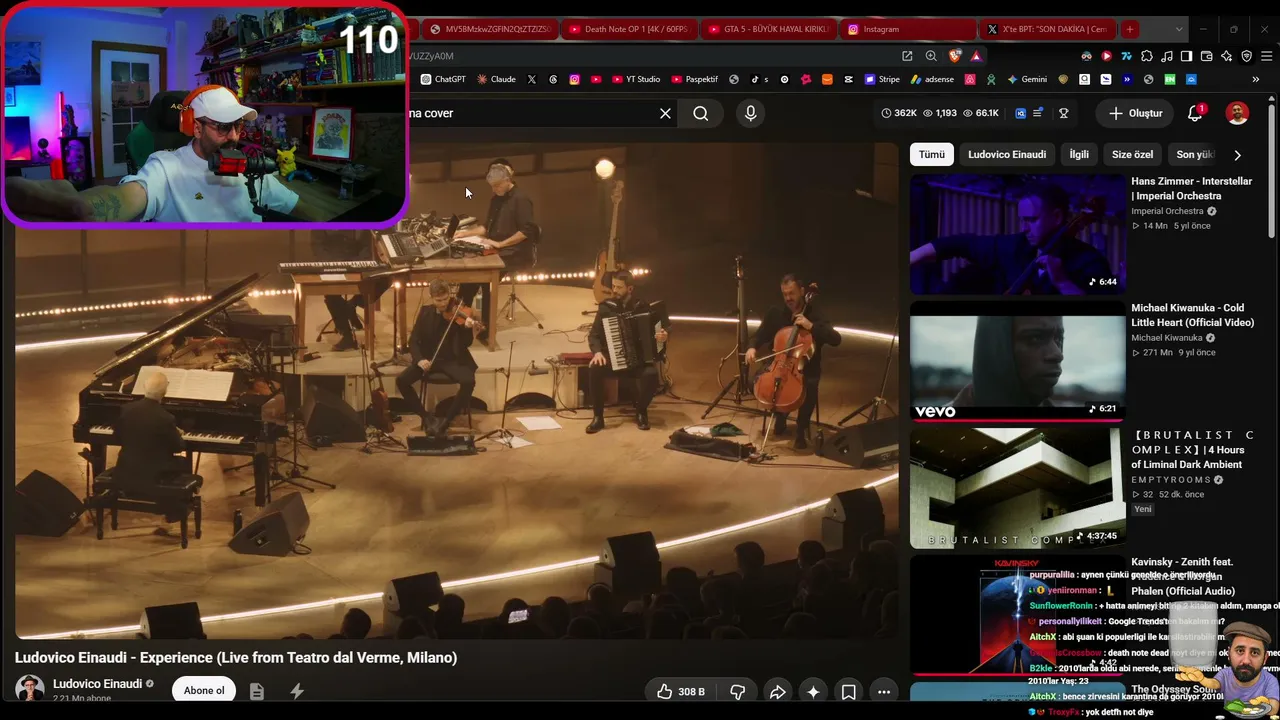Open the trophy icon in YouTube header
This screenshot has width=1280, height=720.
pos(1063,113)
